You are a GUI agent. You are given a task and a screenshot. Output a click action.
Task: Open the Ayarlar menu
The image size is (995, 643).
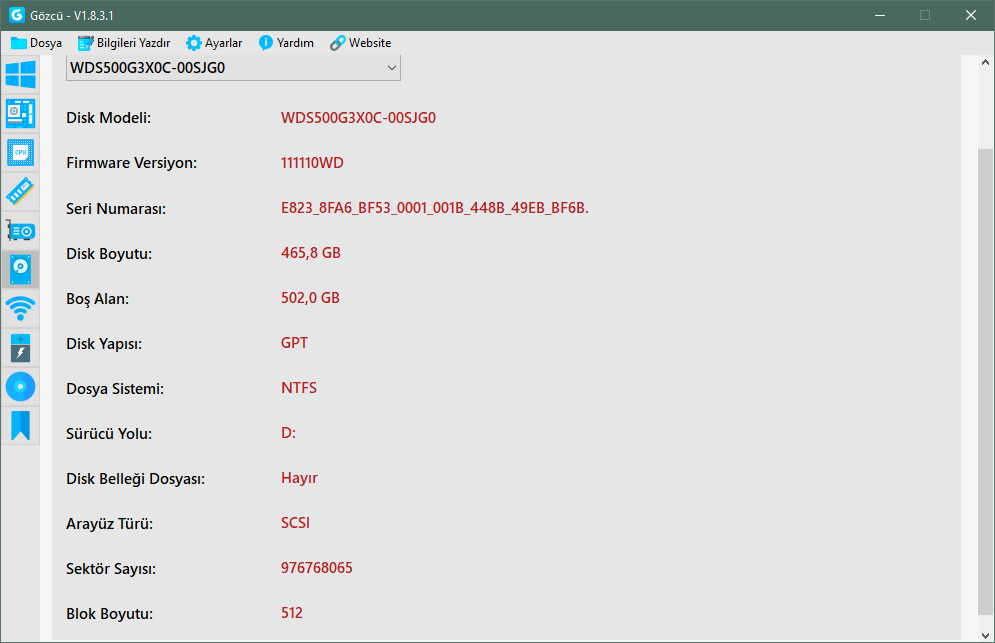tap(214, 43)
